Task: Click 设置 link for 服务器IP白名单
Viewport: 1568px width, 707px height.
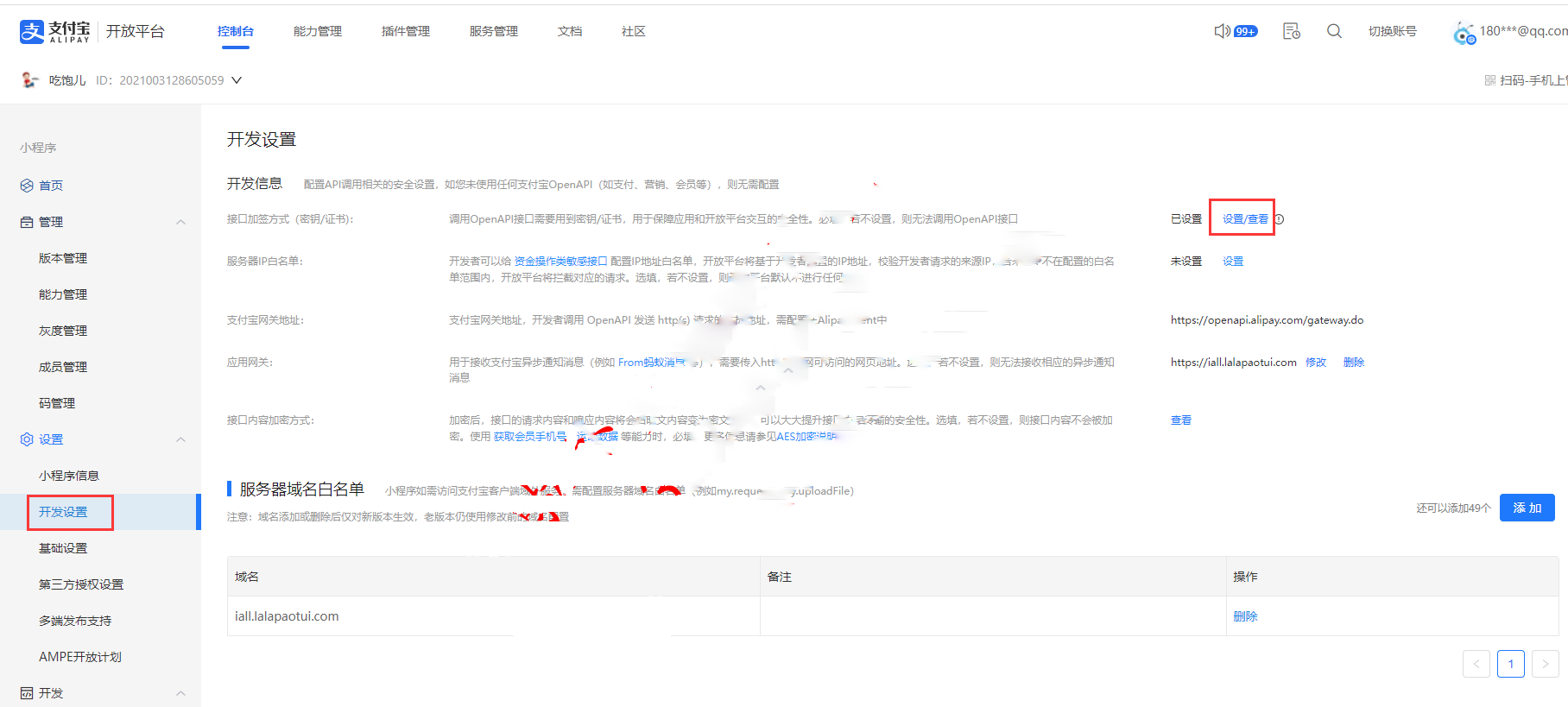Action: coord(1233,262)
